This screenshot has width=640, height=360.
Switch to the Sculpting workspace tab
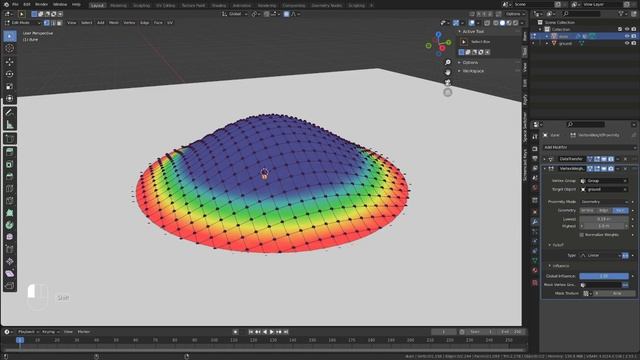[x=141, y=5]
